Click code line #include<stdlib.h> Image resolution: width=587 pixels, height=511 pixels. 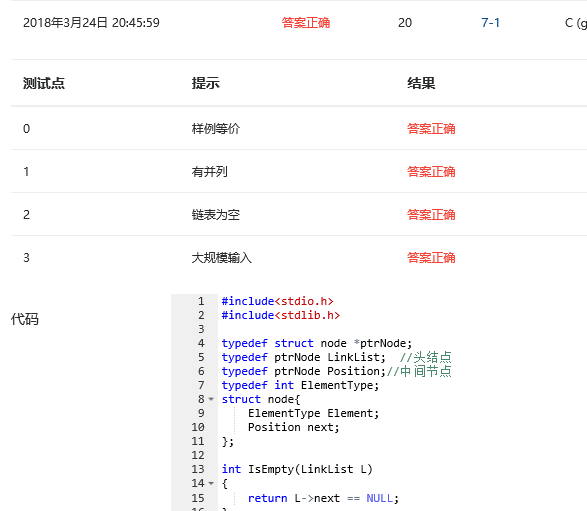pyautogui.click(x=281, y=315)
